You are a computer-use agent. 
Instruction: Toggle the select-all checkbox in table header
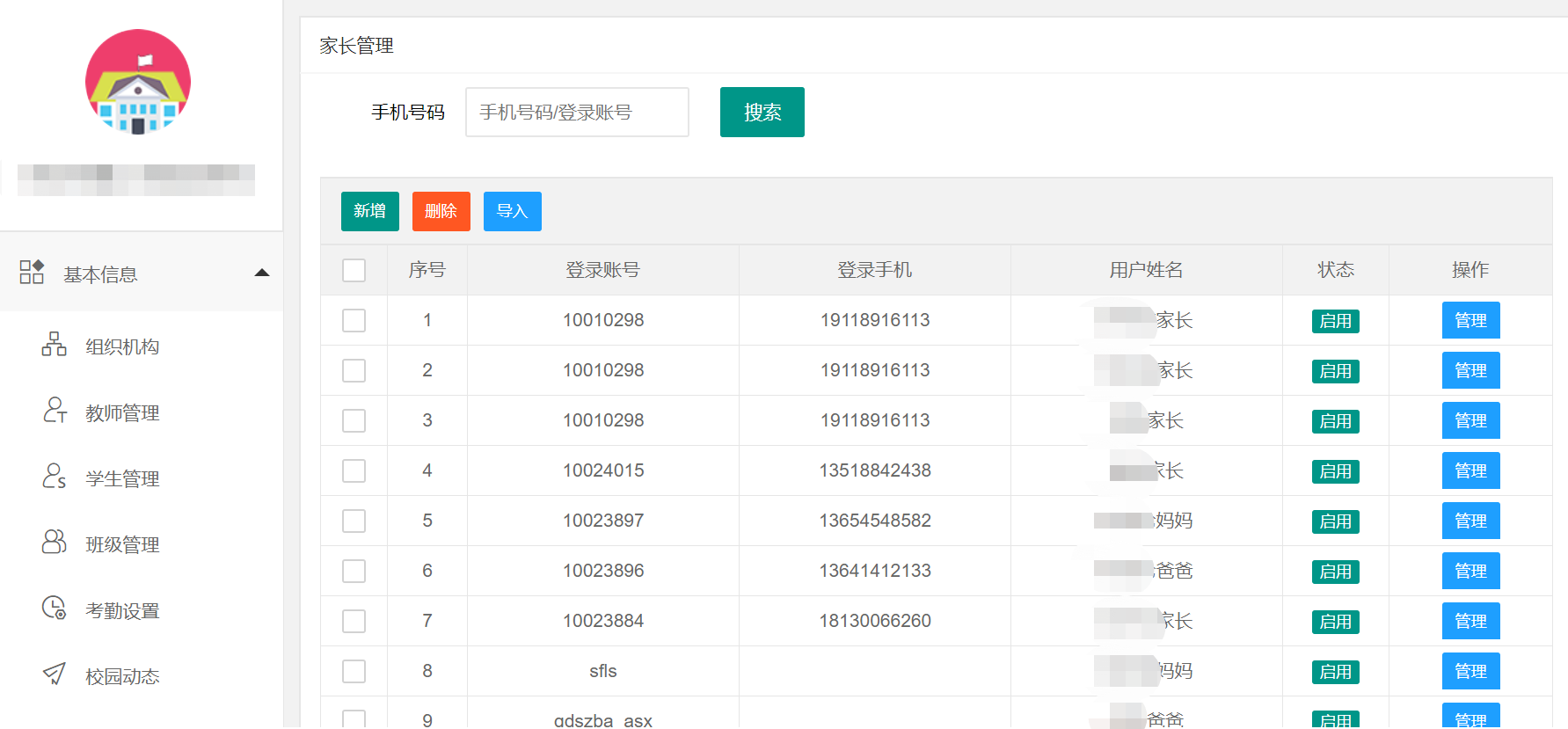(x=354, y=270)
